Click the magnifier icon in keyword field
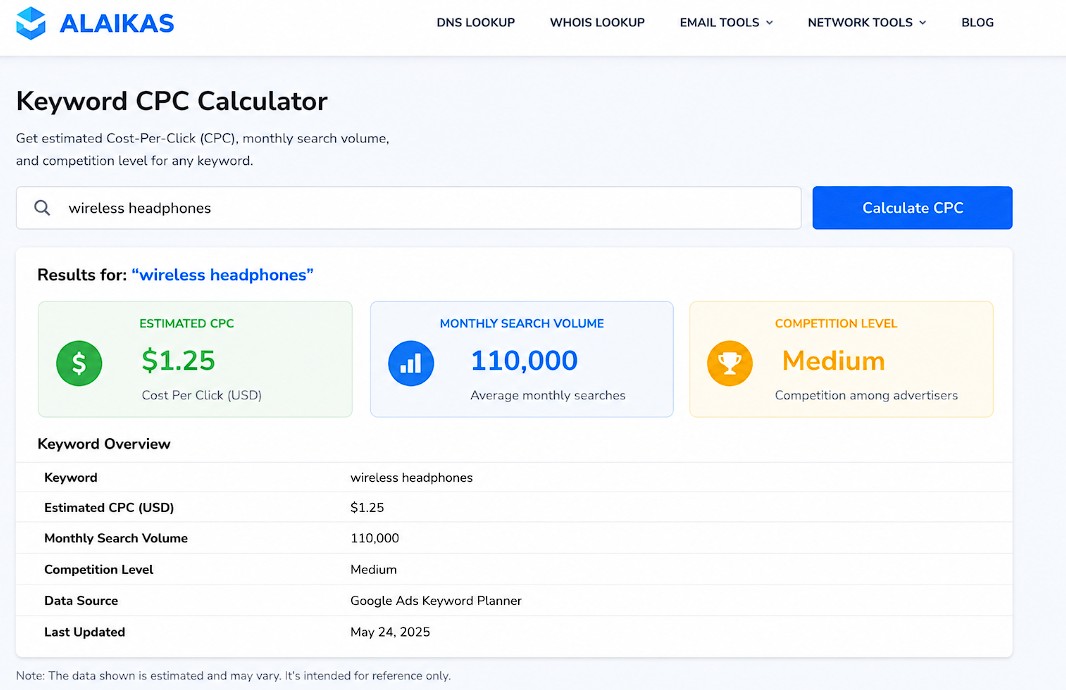1066x690 pixels. tap(42, 208)
